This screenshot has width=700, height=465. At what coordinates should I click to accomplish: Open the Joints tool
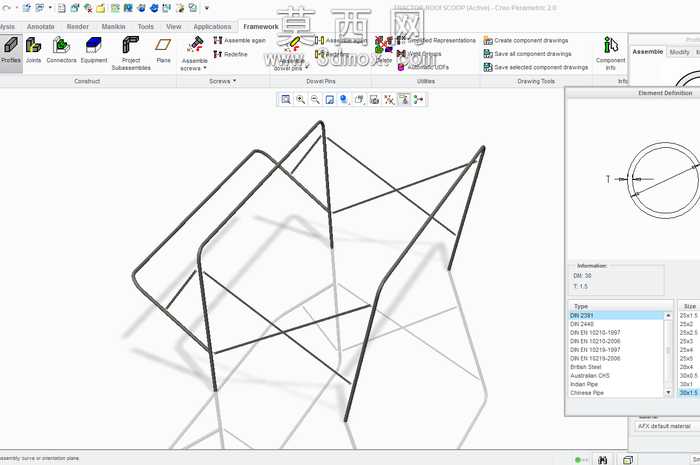pyautogui.click(x=33, y=50)
